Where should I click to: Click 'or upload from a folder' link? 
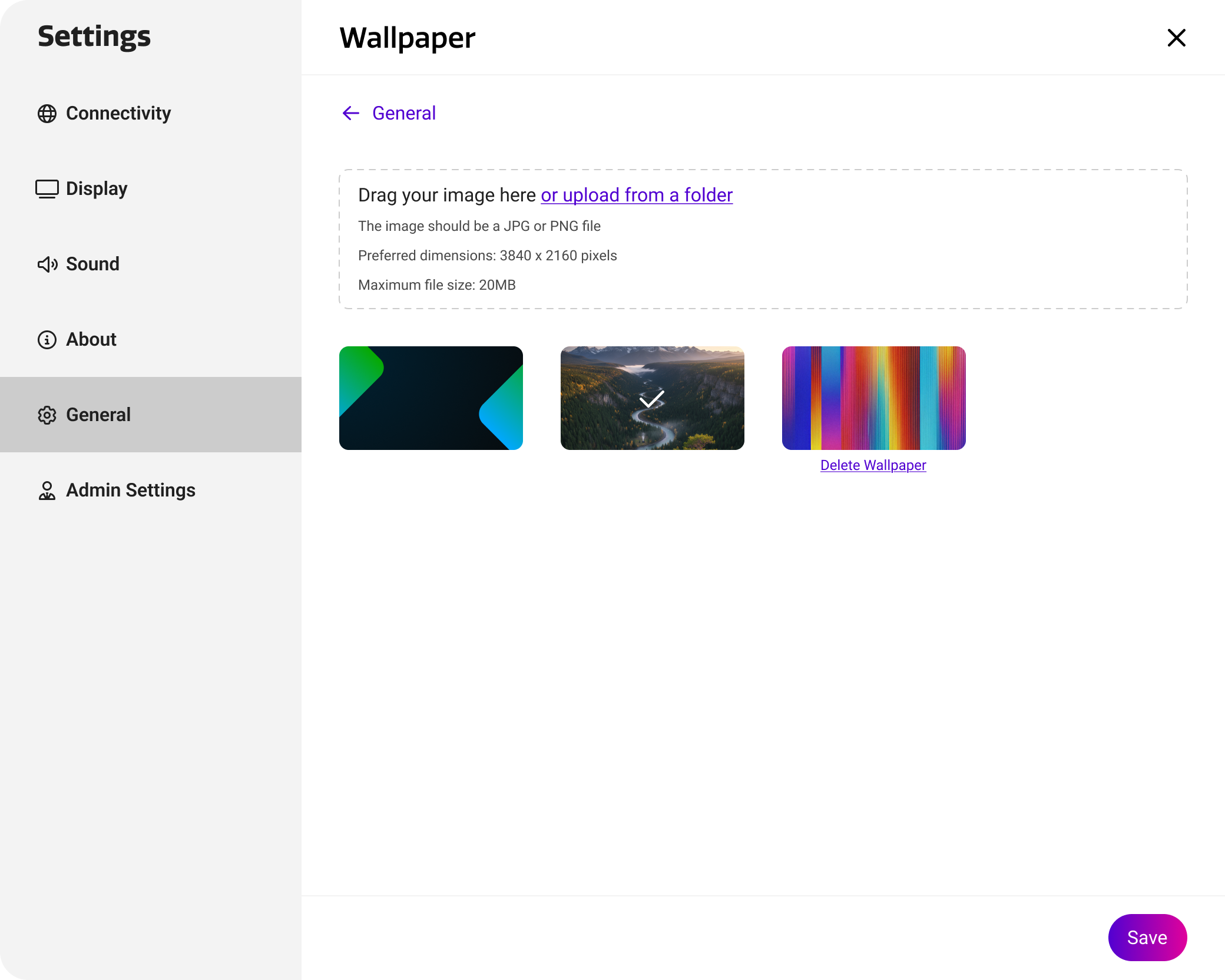point(637,195)
